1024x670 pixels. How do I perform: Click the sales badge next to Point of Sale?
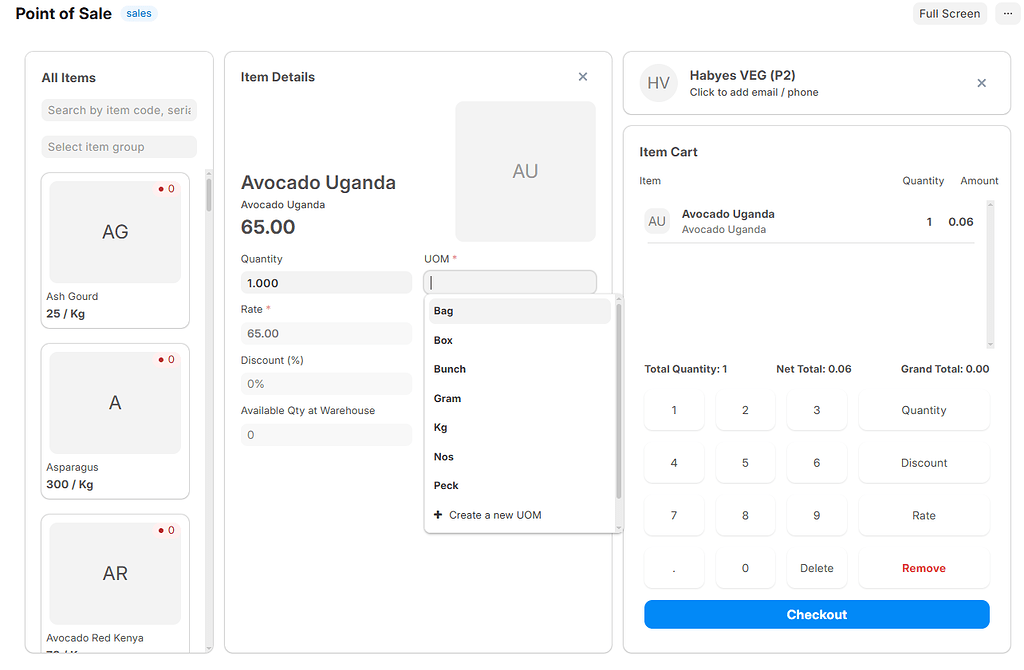[138, 13]
